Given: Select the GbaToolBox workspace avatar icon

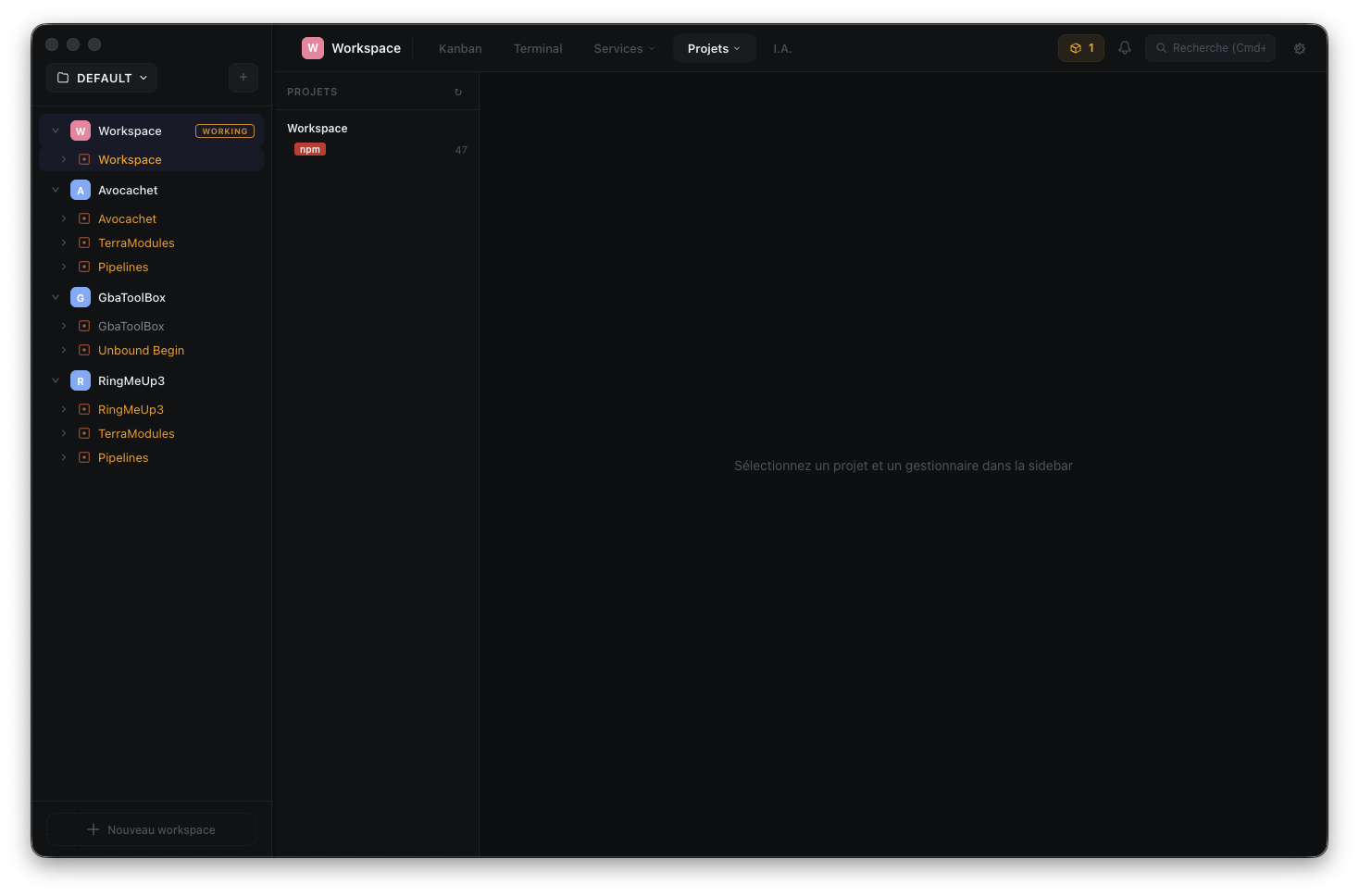Looking at the screenshot, I should [x=81, y=297].
